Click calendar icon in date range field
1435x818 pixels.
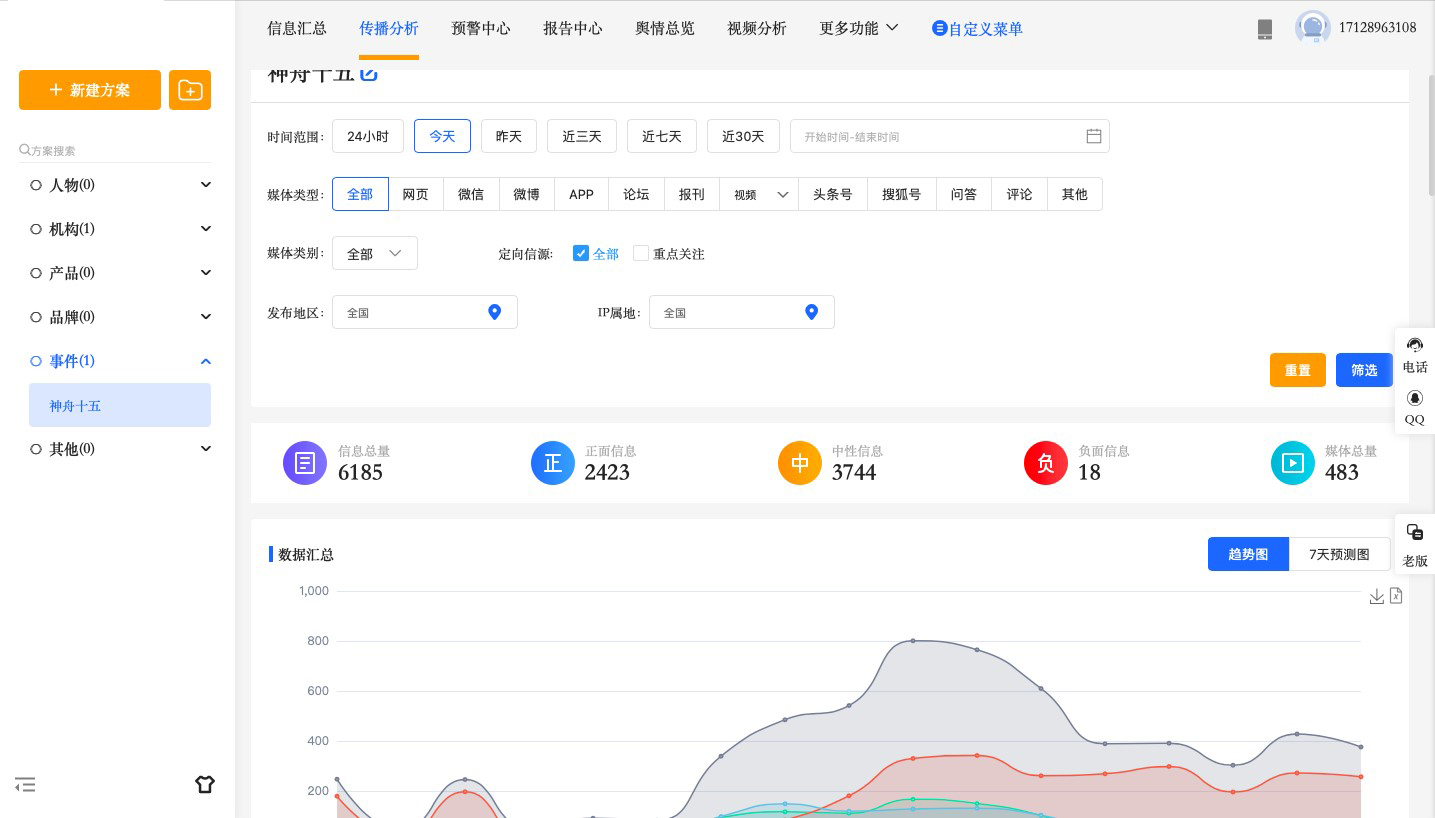[1094, 136]
